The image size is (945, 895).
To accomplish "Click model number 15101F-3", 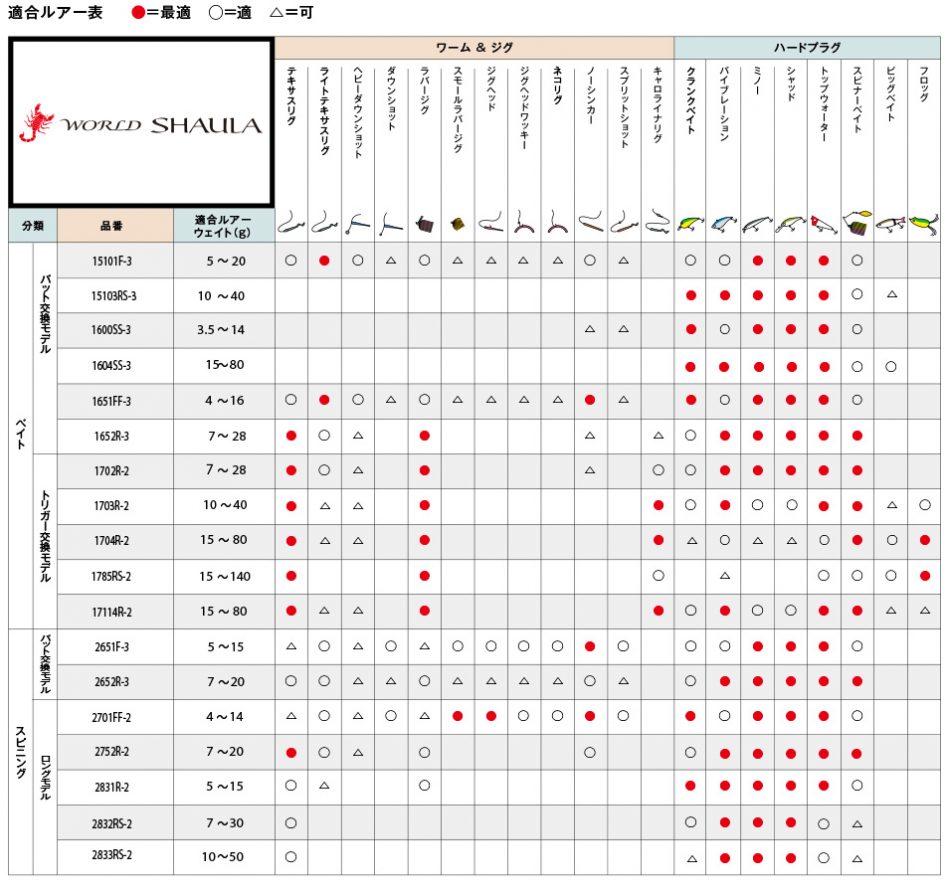I will [111, 261].
